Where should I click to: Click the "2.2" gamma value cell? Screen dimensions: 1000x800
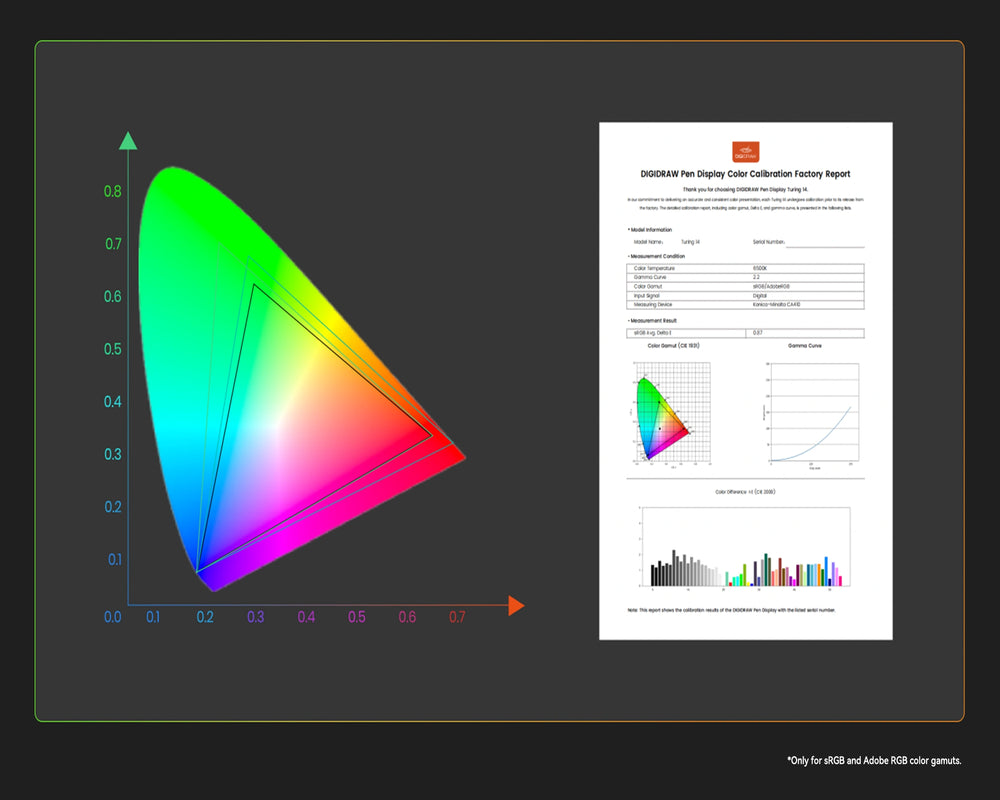[756, 278]
